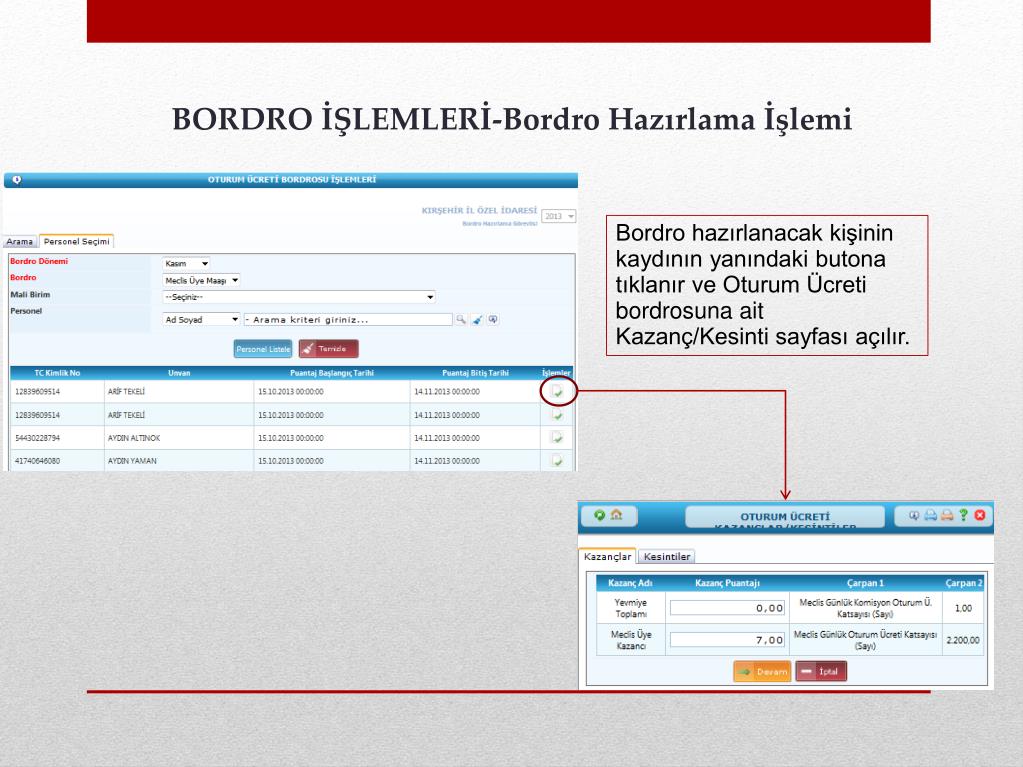Click speech-bubble icon in Kazançlar window toolbar
Image resolution: width=1023 pixels, height=767 pixels.
[914, 515]
